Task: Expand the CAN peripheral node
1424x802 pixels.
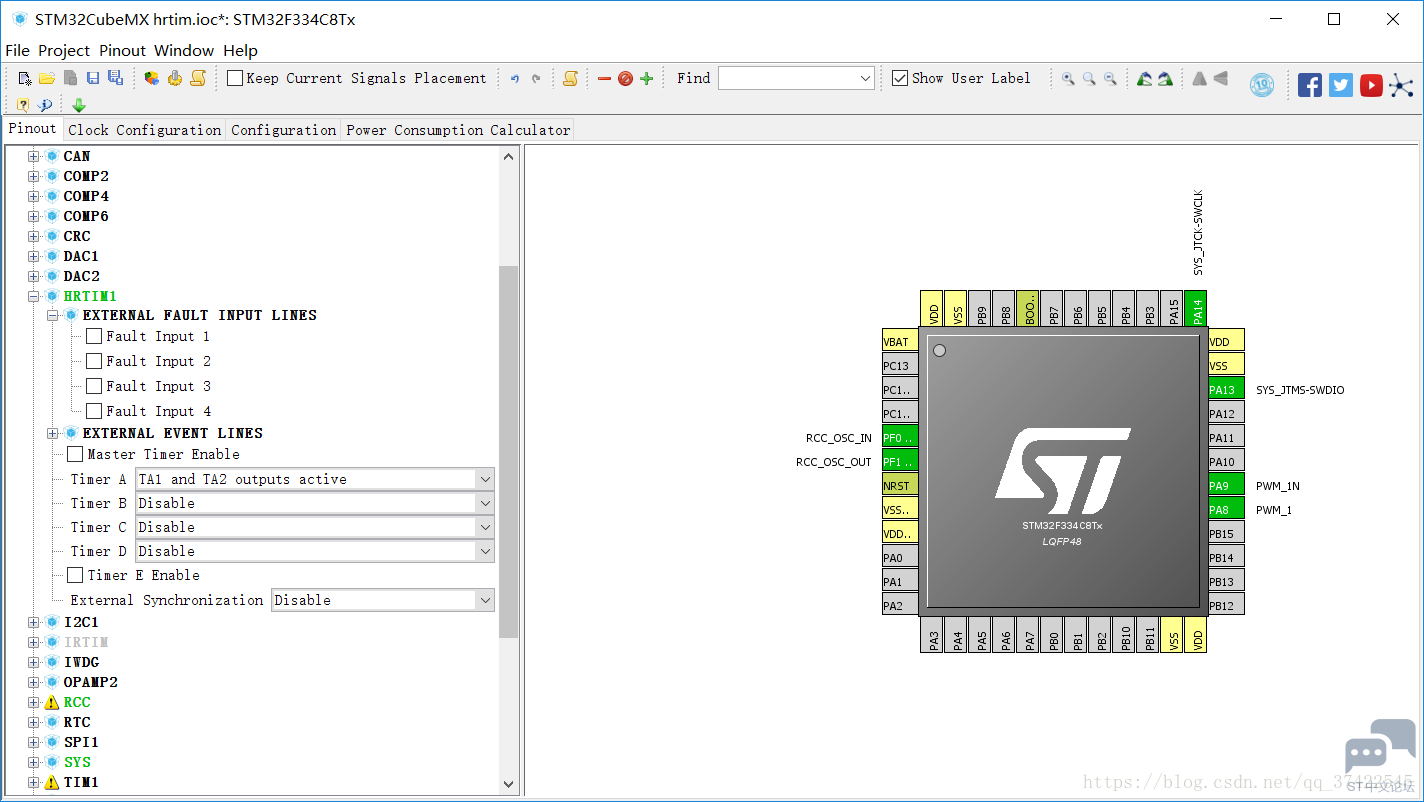Action: pyautogui.click(x=33, y=156)
